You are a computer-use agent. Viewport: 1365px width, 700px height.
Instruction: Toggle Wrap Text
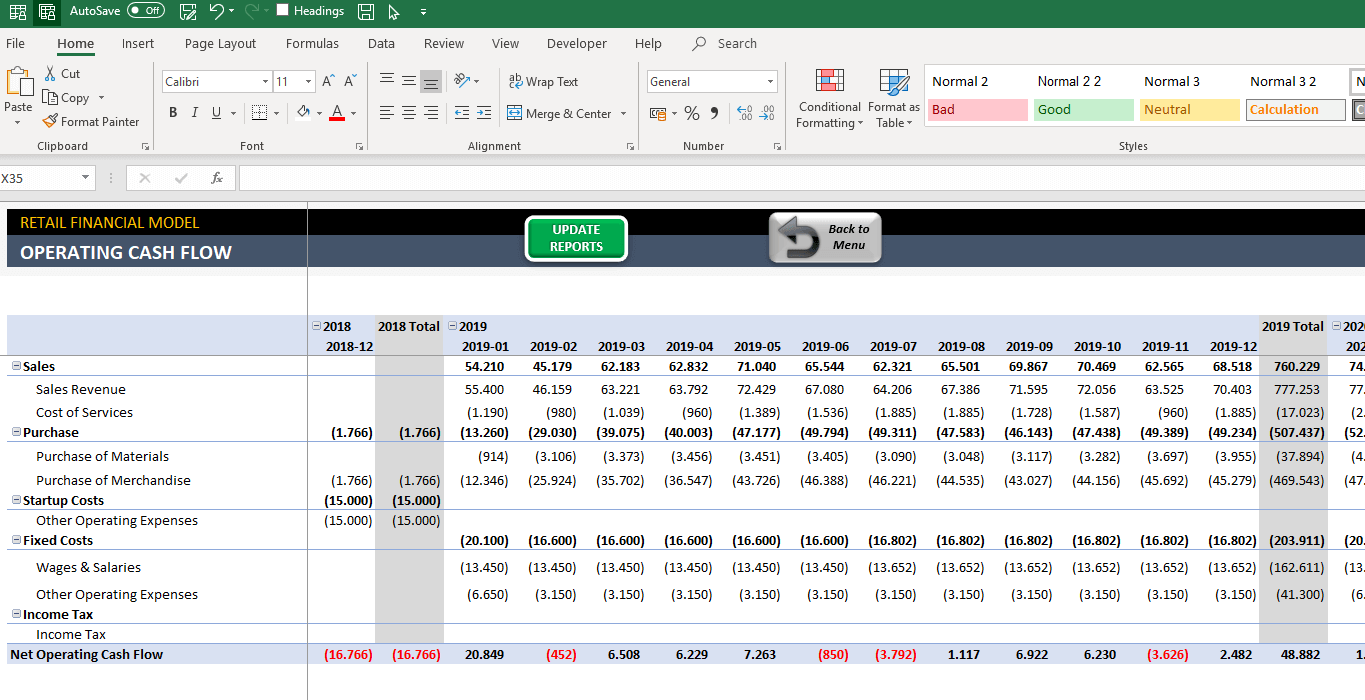pyautogui.click(x=543, y=81)
